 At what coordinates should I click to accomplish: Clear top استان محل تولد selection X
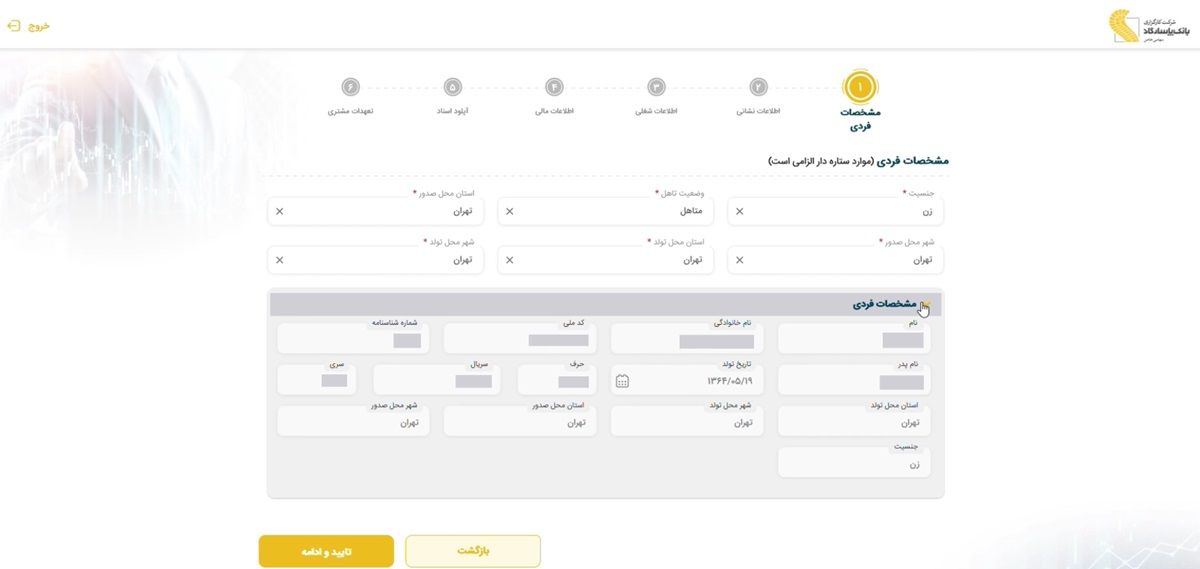[509, 260]
